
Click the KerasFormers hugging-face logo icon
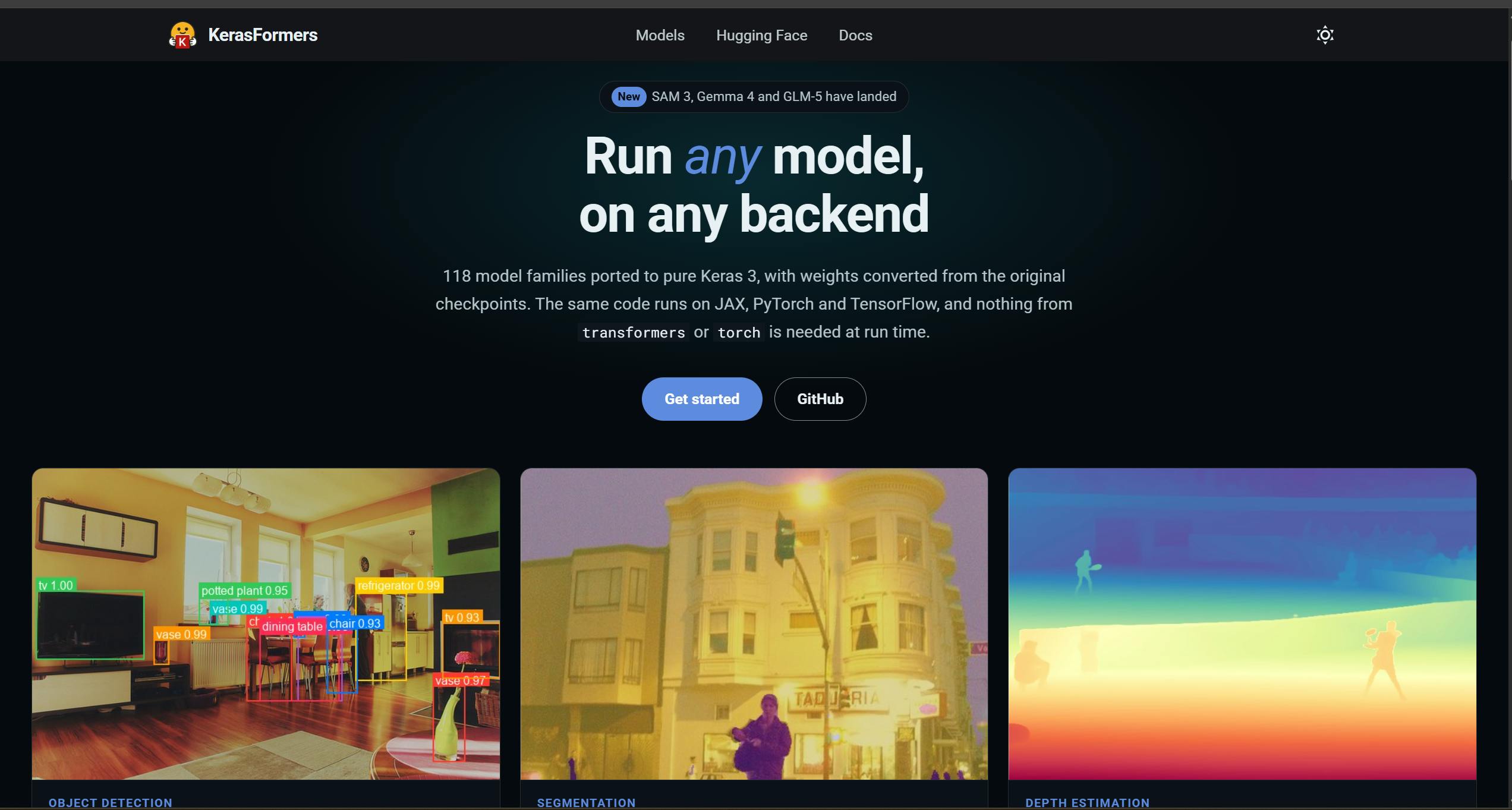[182, 35]
